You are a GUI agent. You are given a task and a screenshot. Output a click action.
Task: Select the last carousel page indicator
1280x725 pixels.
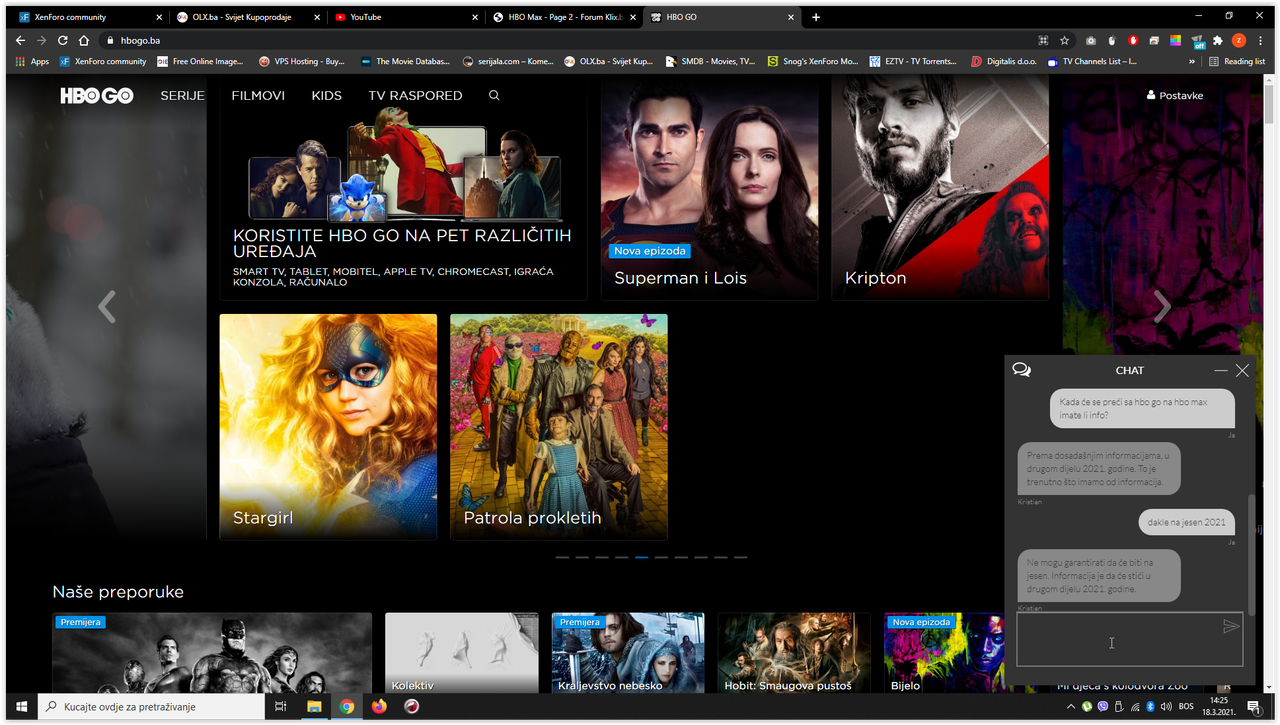click(x=740, y=557)
